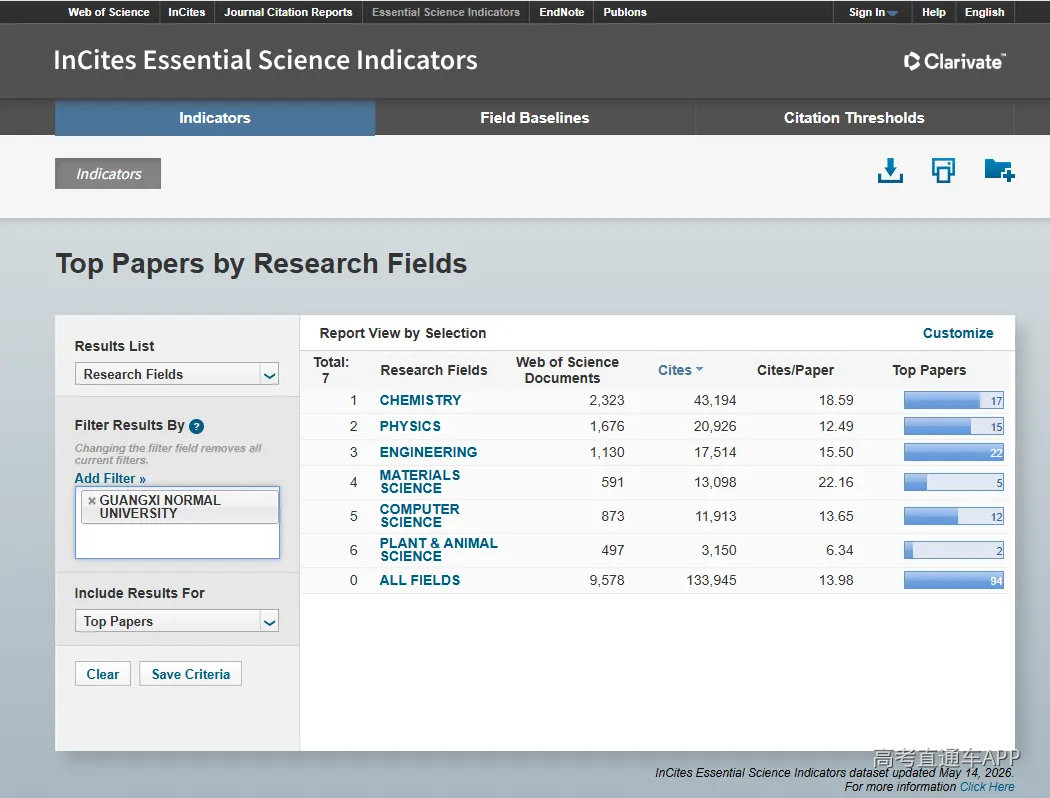Open Journal Citation Reports in top menu
Screen dimensions: 1050x798
point(288,12)
